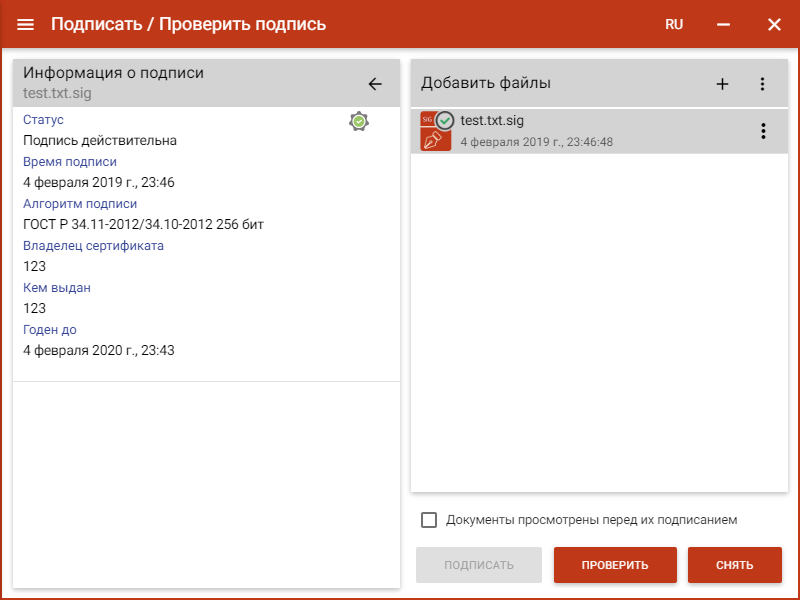Minimize the application window
Screen dimensions: 800x600
click(x=724, y=24)
